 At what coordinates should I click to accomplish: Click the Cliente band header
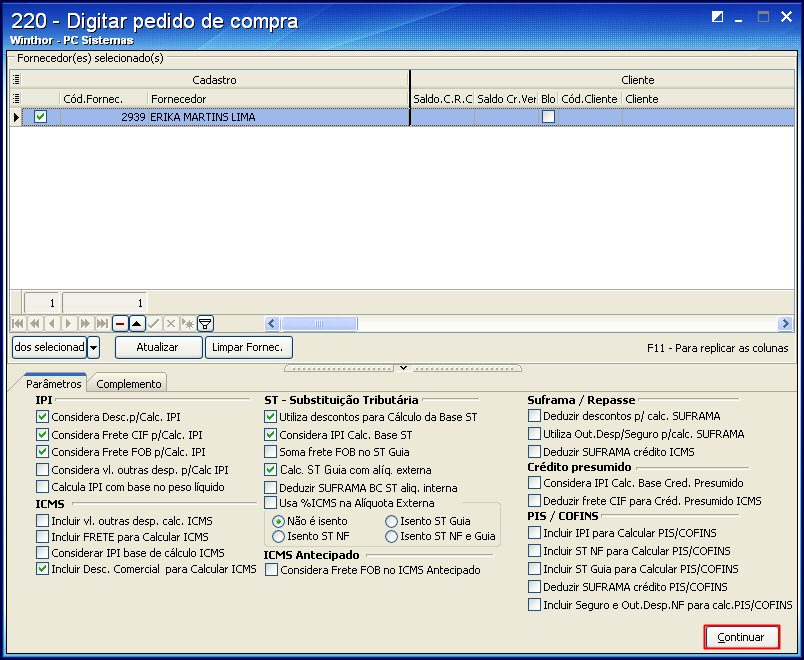coord(603,79)
